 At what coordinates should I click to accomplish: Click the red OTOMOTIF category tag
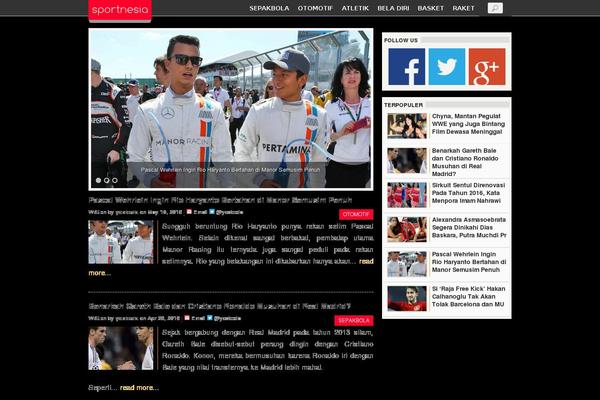[x=356, y=214]
